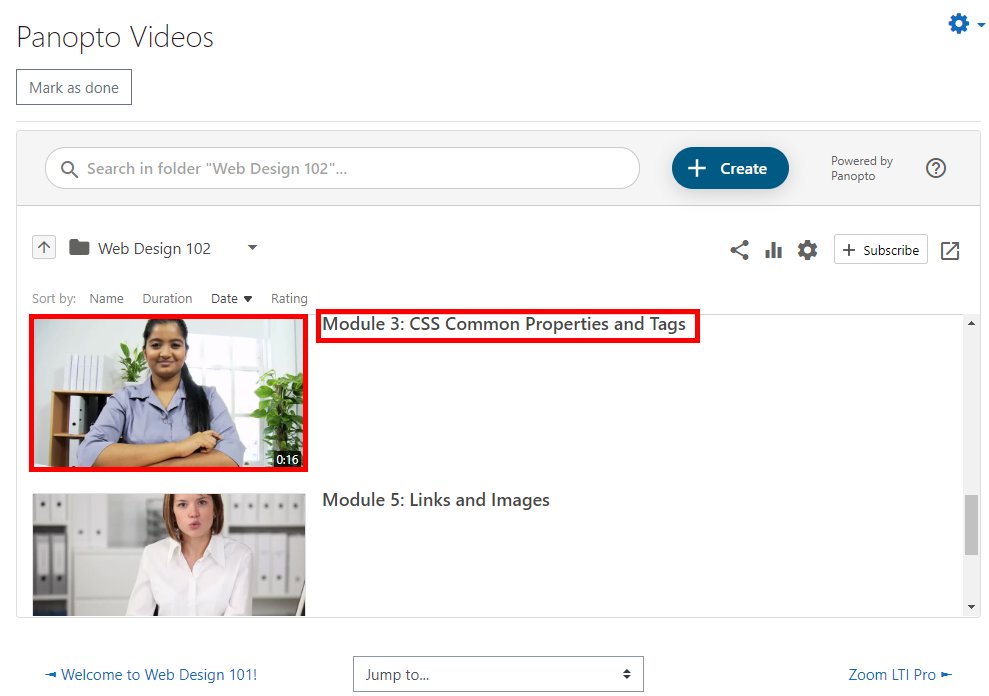This screenshot has width=989, height=696.
Task: Subscribe to the folder
Action: click(880, 250)
